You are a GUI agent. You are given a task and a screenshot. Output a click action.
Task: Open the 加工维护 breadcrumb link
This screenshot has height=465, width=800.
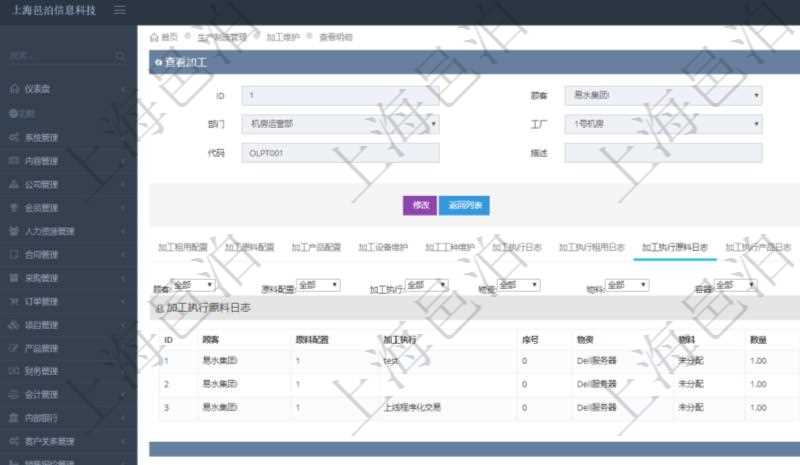pyautogui.click(x=283, y=37)
